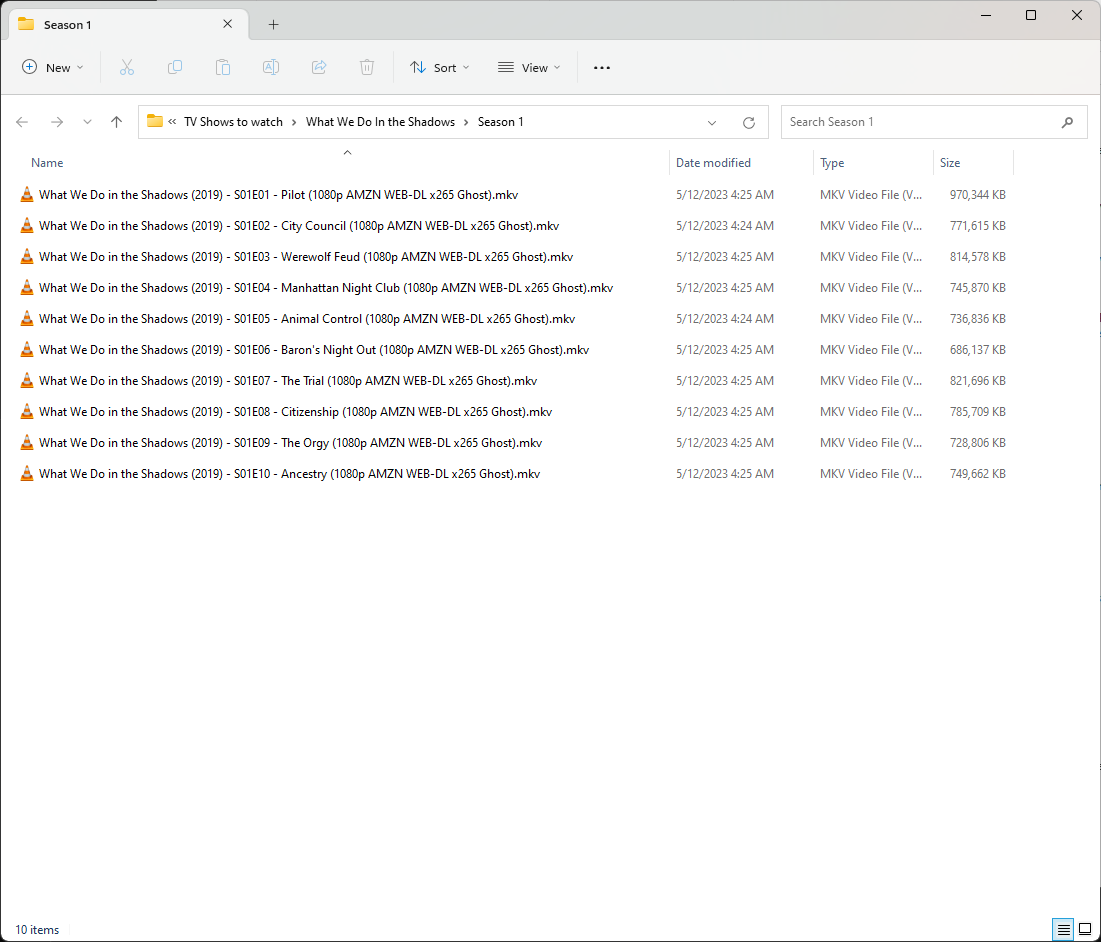Click the Cut scissors icon

tap(126, 67)
